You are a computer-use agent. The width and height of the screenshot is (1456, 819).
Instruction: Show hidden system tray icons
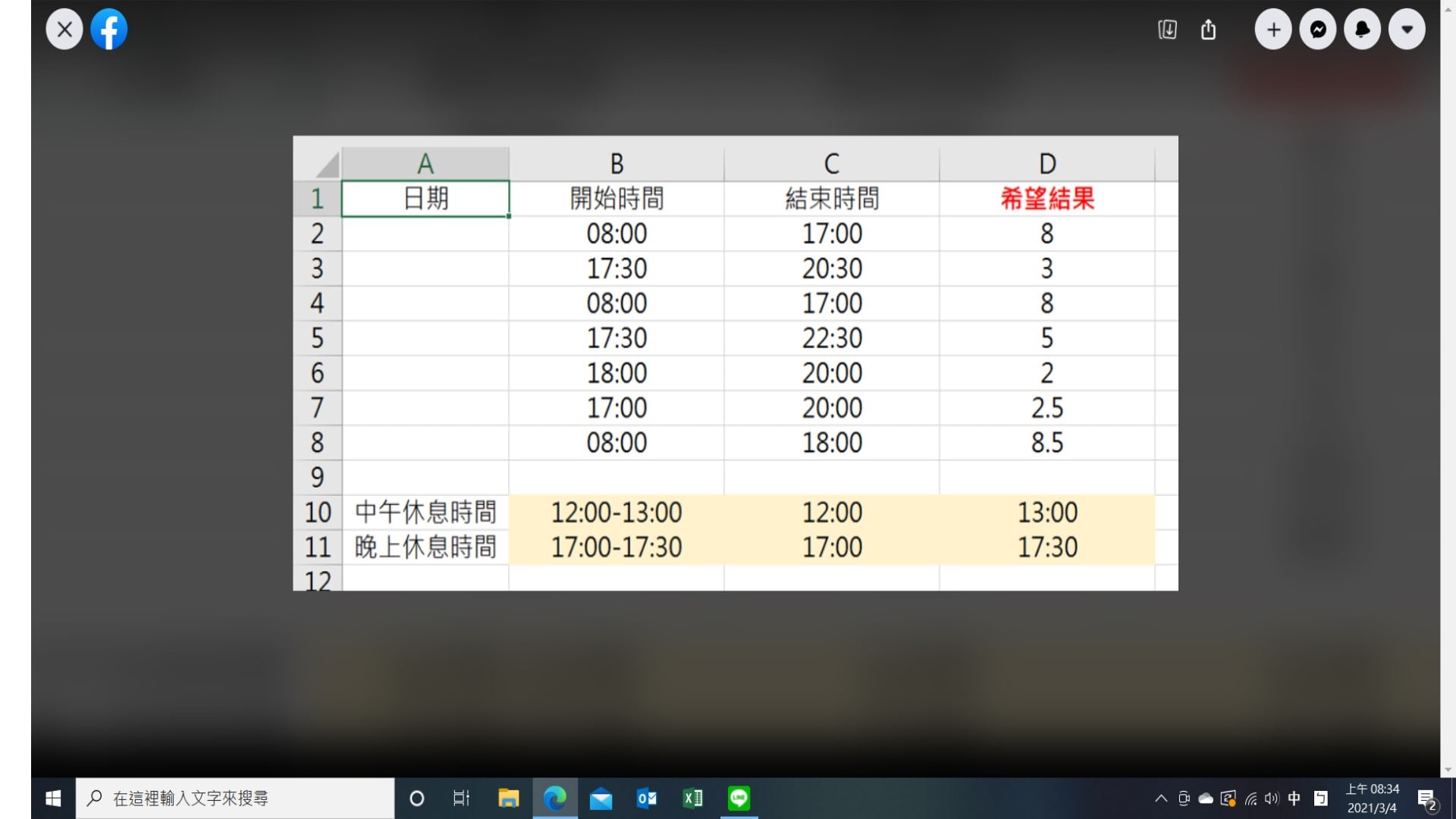[1161, 799]
